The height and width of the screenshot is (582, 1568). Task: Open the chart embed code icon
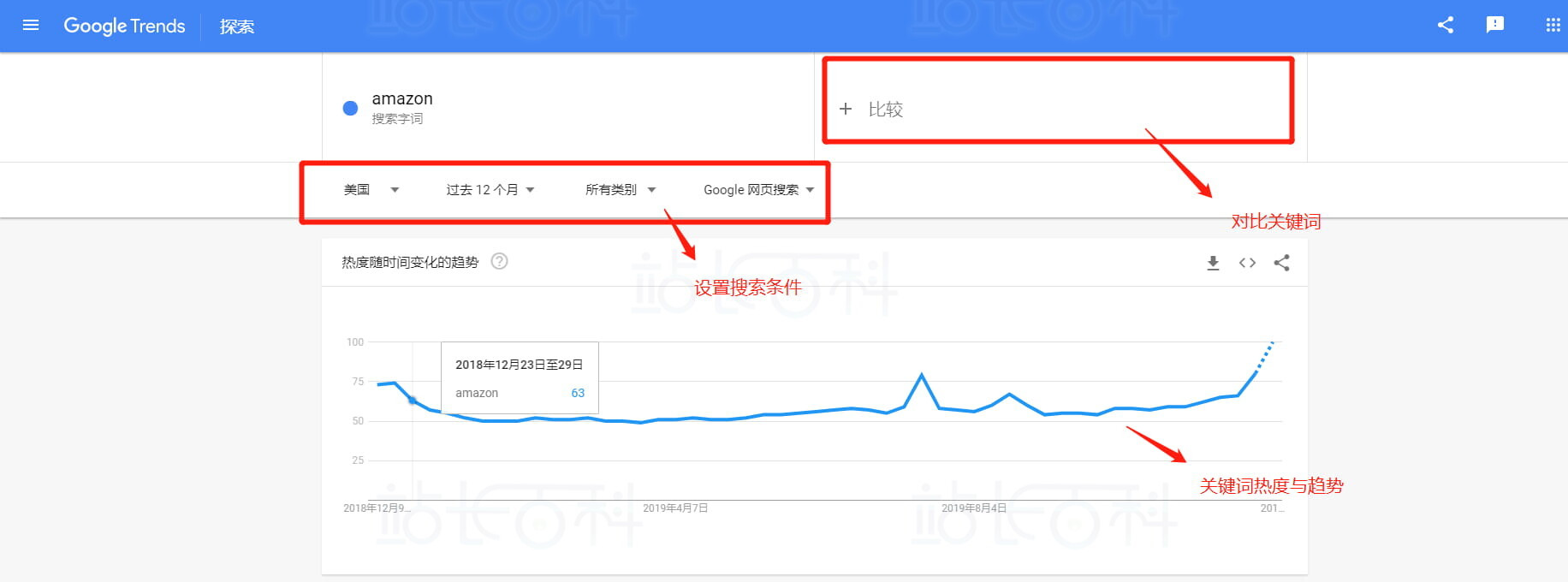(1247, 263)
